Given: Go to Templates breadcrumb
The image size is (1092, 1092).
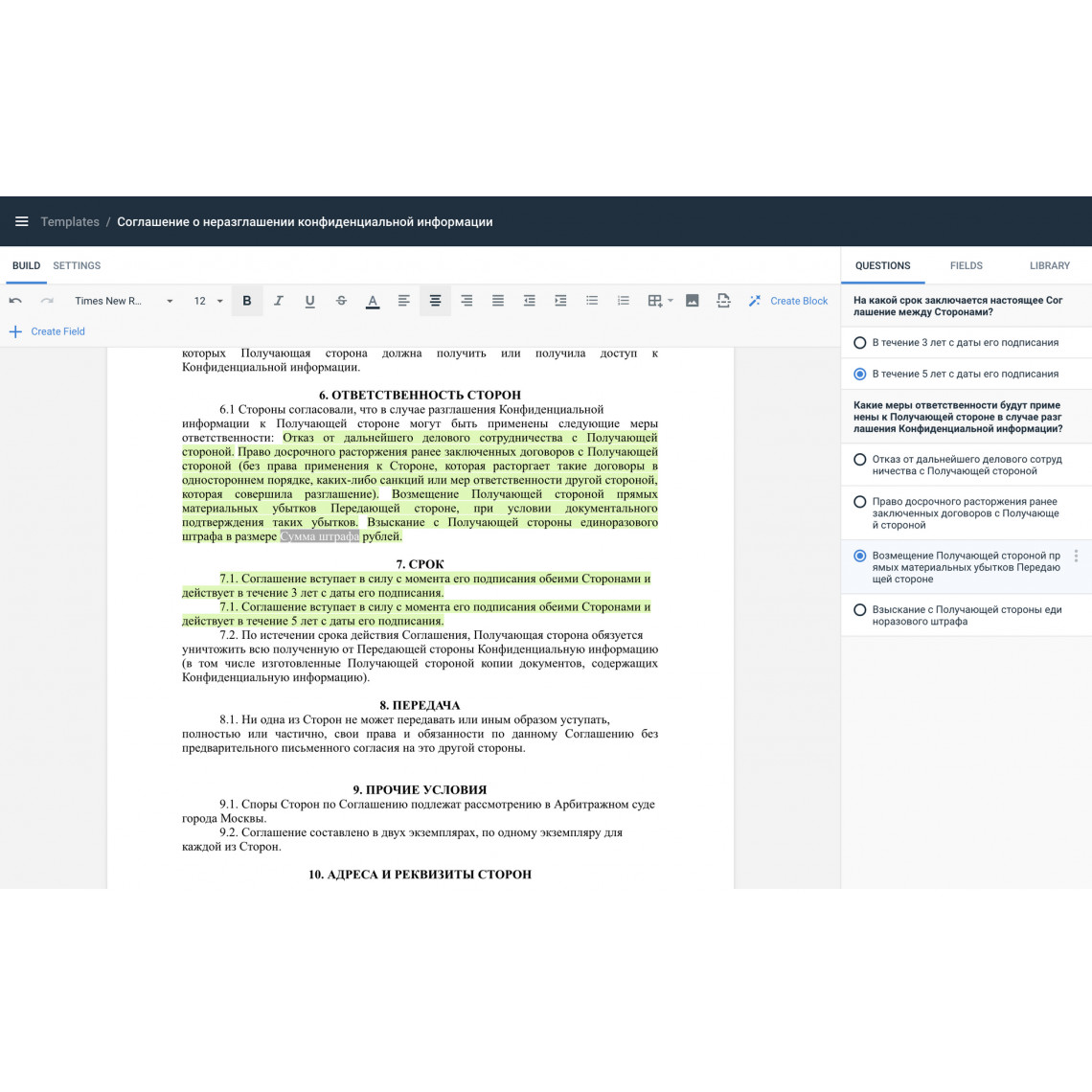Looking at the screenshot, I should [x=70, y=221].
